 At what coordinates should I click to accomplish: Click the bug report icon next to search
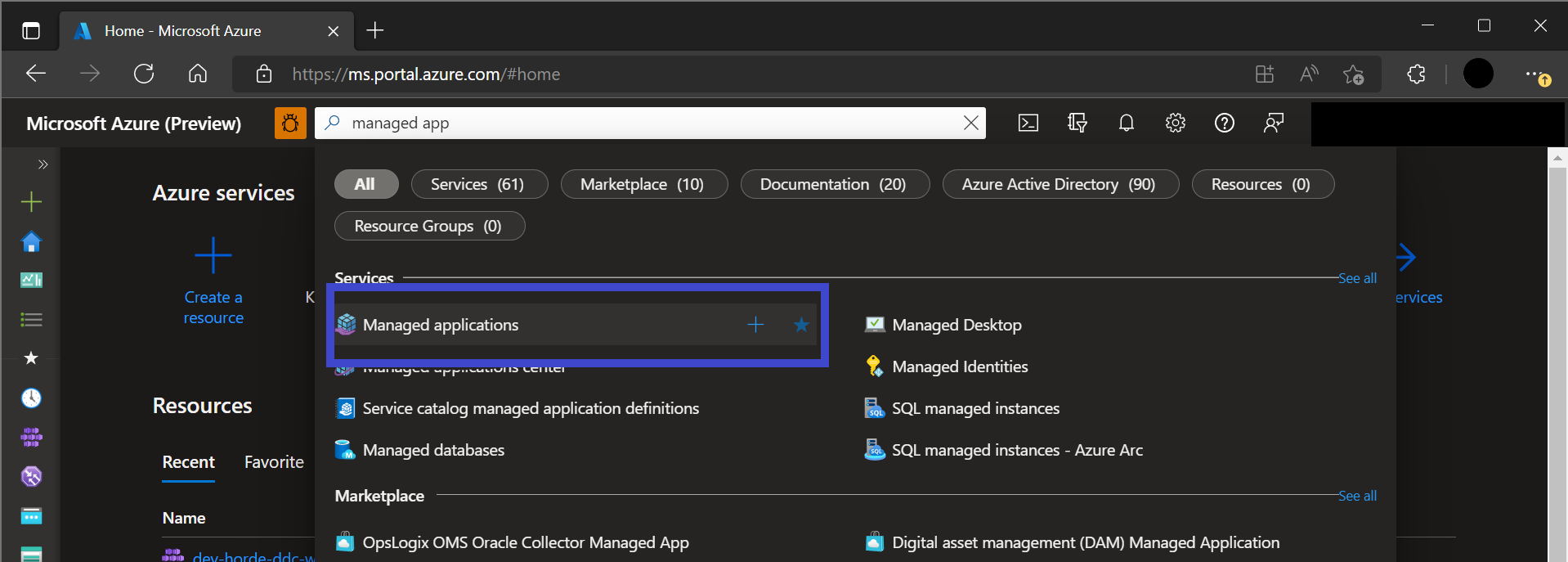pyautogui.click(x=290, y=123)
